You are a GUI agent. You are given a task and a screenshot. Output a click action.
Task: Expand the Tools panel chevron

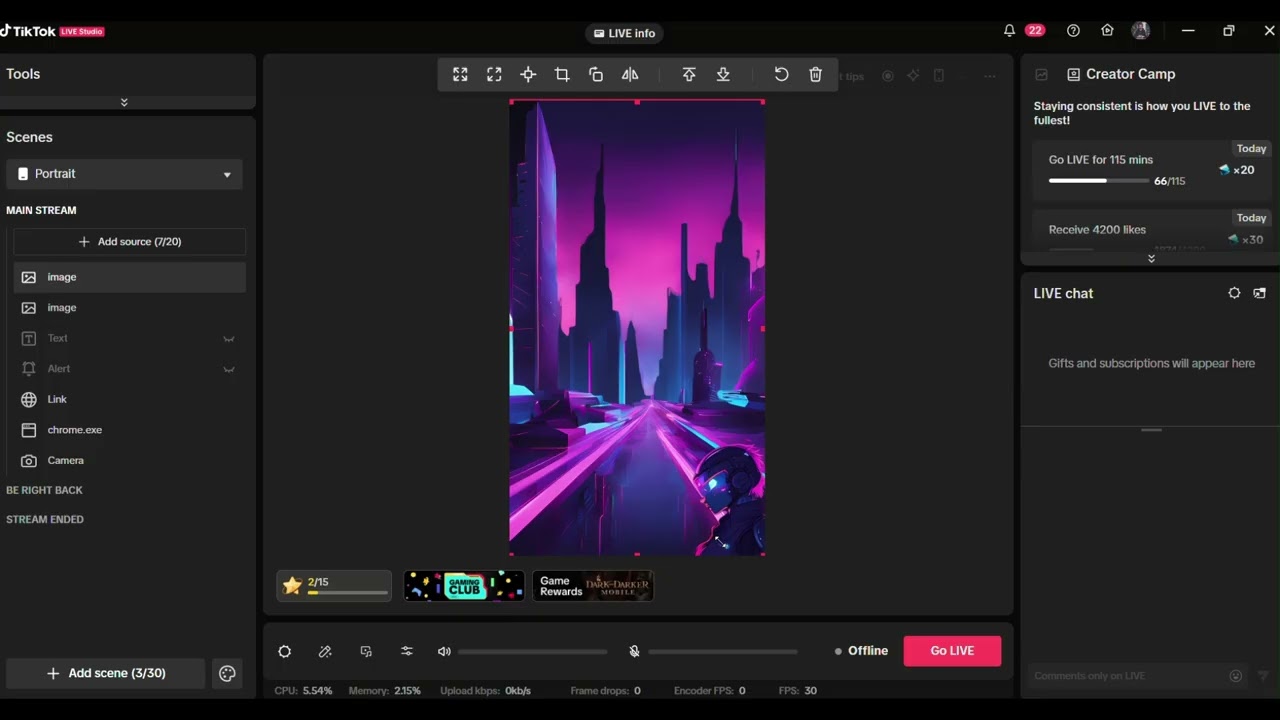click(124, 102)
